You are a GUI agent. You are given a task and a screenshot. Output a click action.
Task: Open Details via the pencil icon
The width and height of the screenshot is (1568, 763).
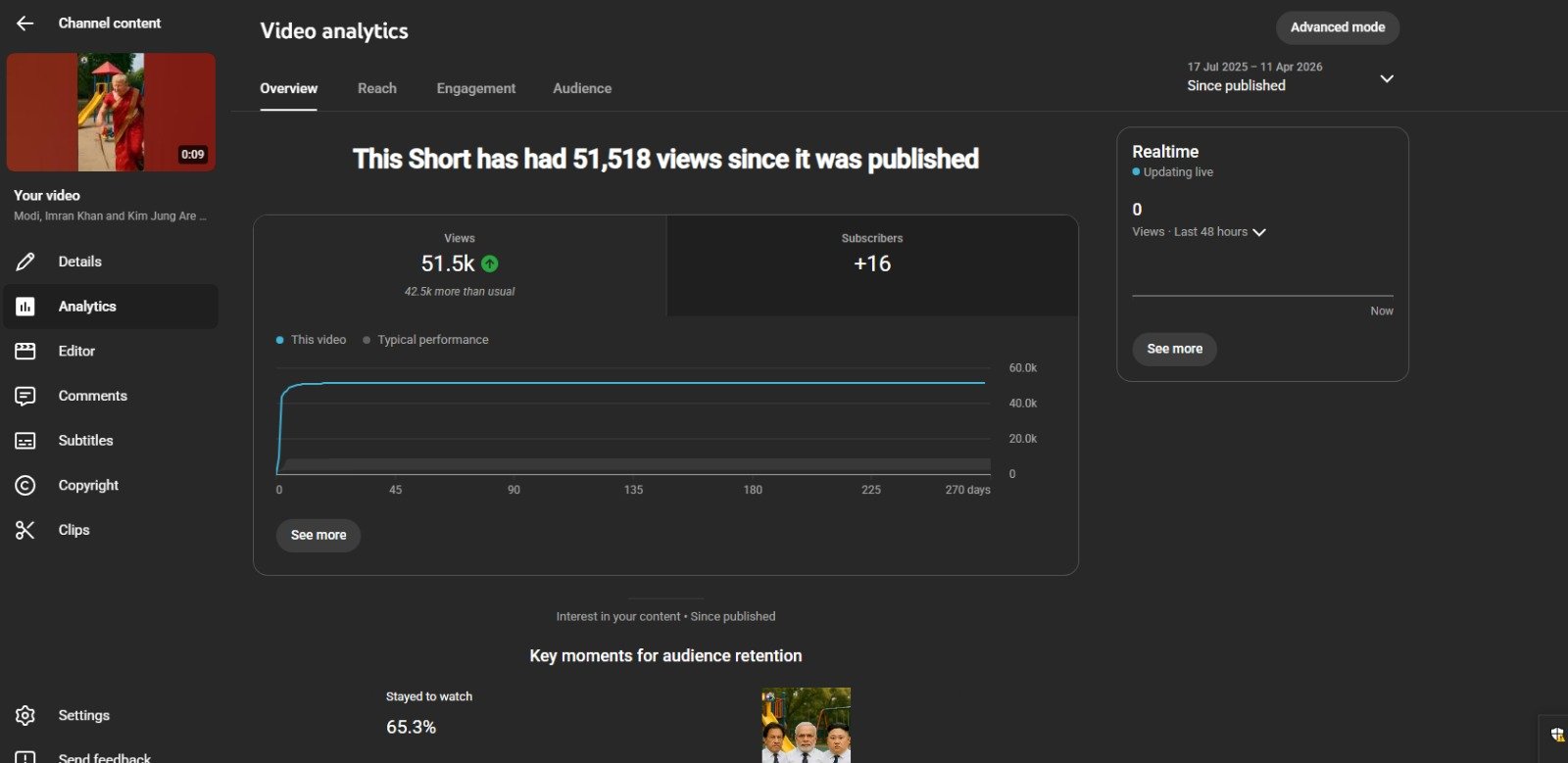(x=25, y=262)
